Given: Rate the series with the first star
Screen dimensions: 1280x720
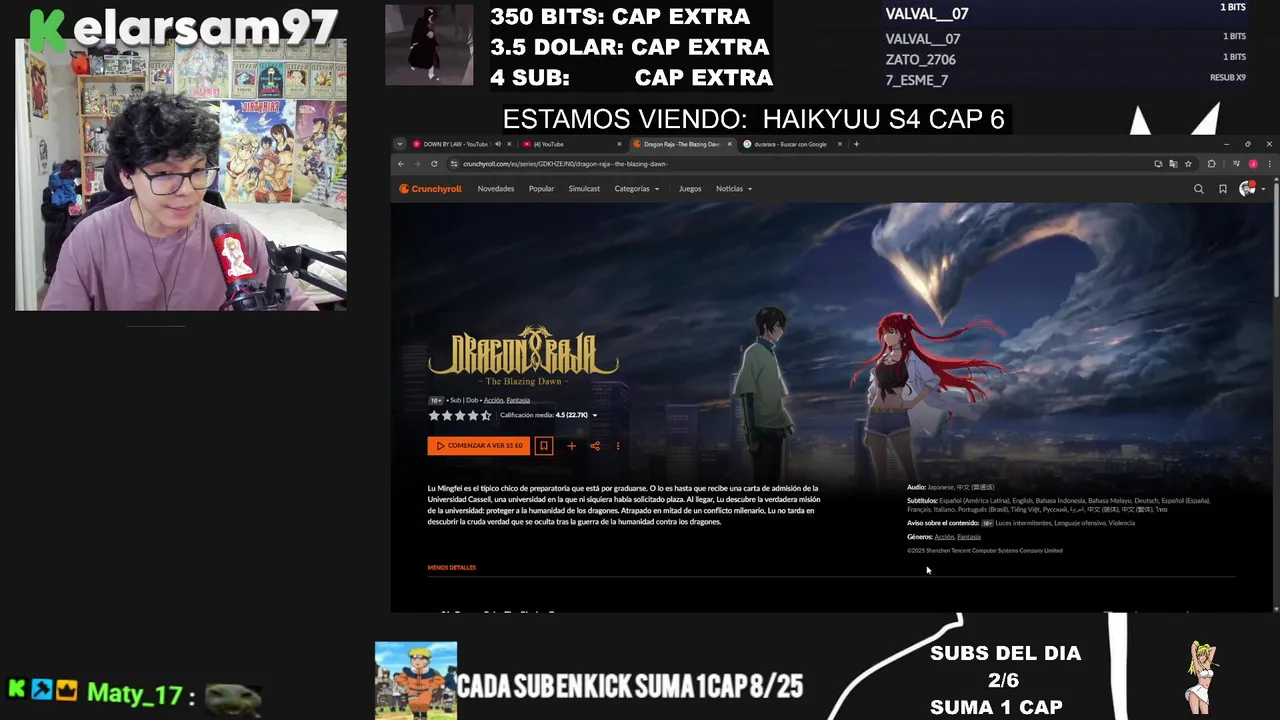Looking at the screenshot, I should click(434, 416).
